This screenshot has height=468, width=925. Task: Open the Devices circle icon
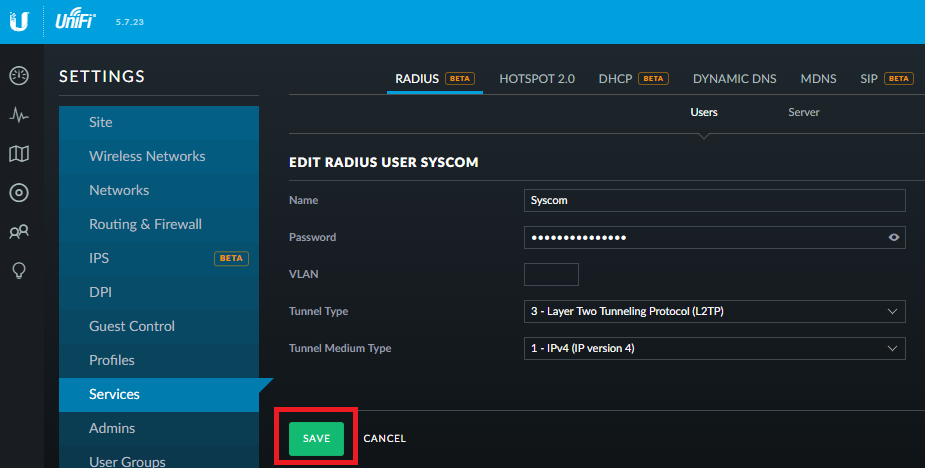pyautogui.click(x=19, y=192)
